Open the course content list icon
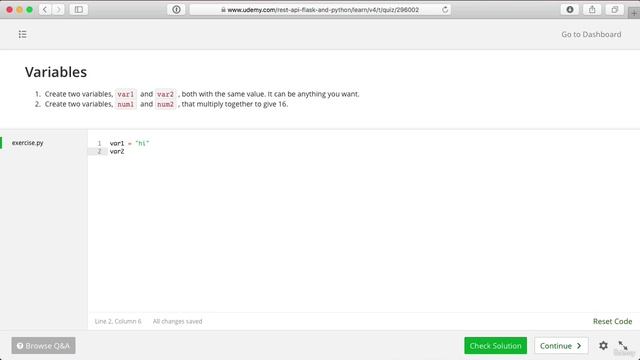 22,34
